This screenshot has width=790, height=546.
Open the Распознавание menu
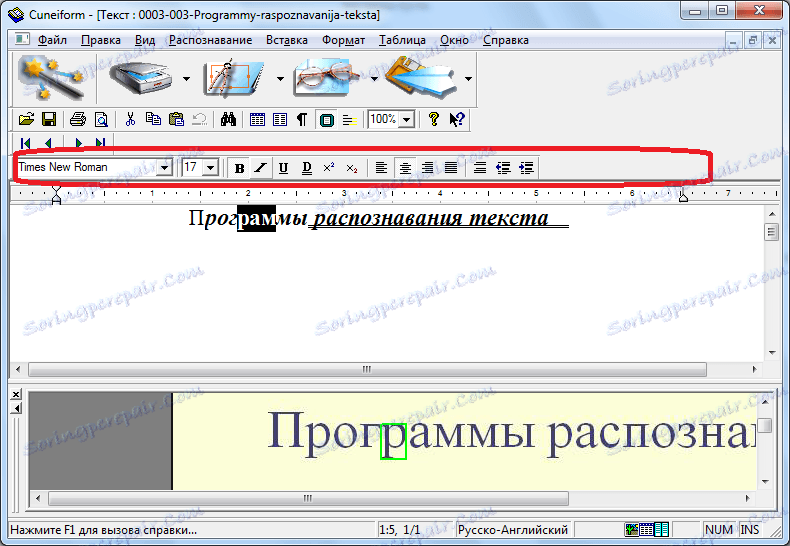point(211,40)
